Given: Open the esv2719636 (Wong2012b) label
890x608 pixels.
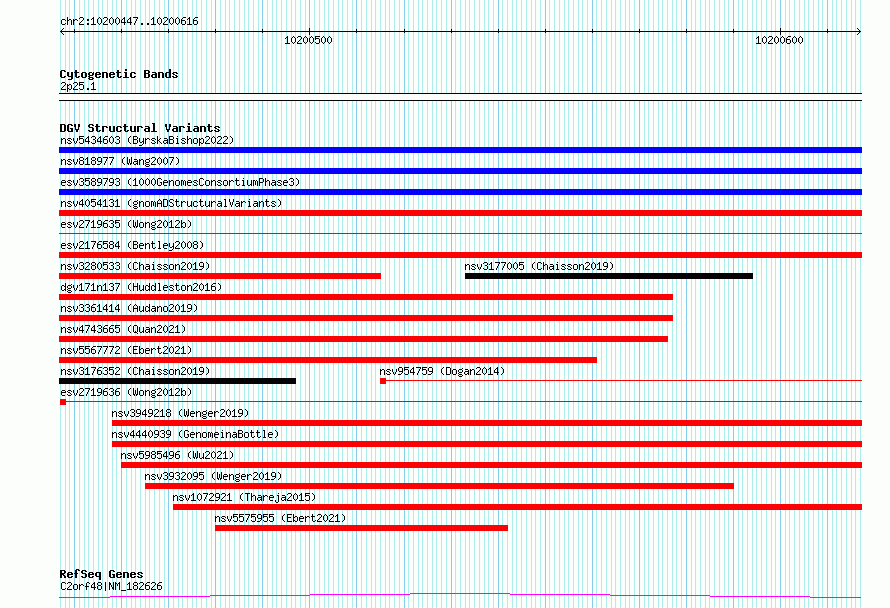Looking at the screenshot, I should (126, 392).
